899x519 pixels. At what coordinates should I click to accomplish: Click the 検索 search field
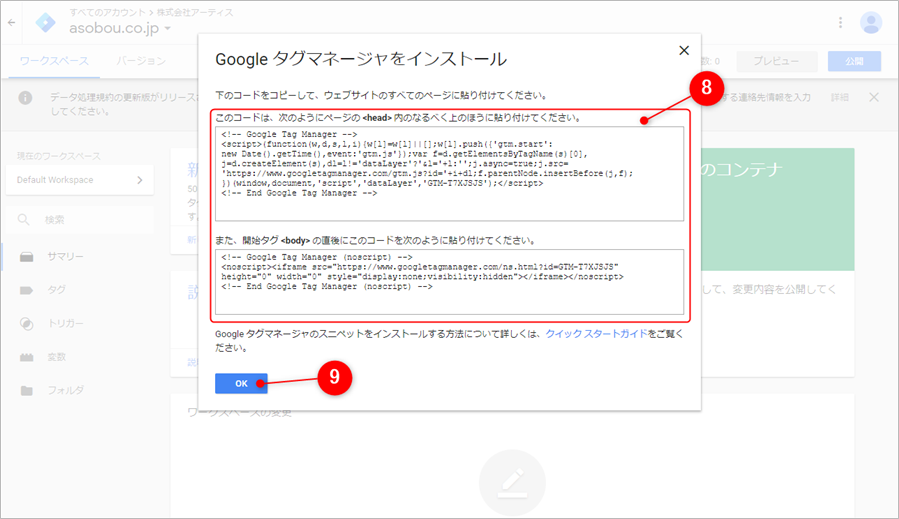80,220
